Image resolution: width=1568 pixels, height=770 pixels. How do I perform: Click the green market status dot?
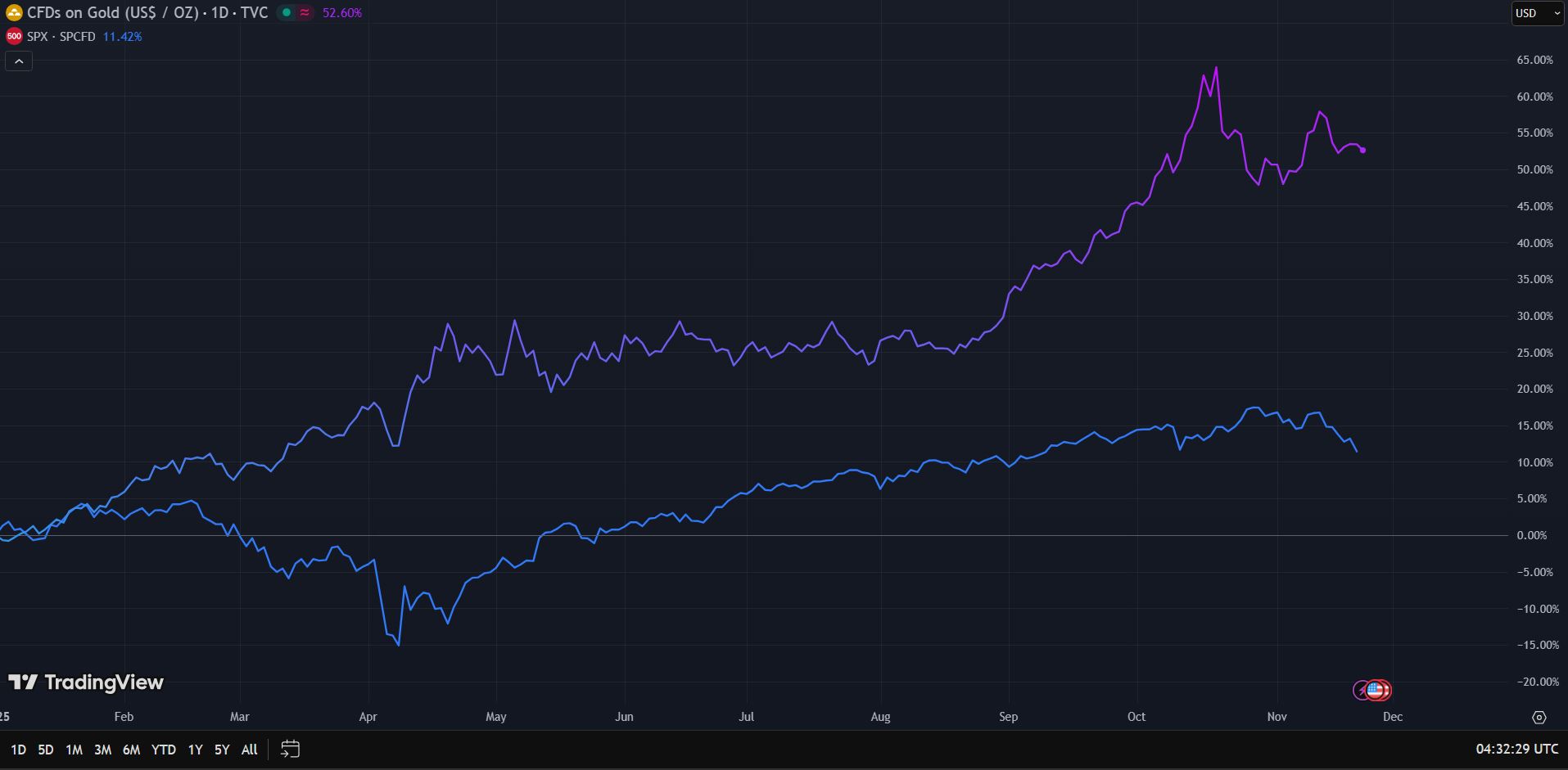pyautogui.click(x=287, y=13)
